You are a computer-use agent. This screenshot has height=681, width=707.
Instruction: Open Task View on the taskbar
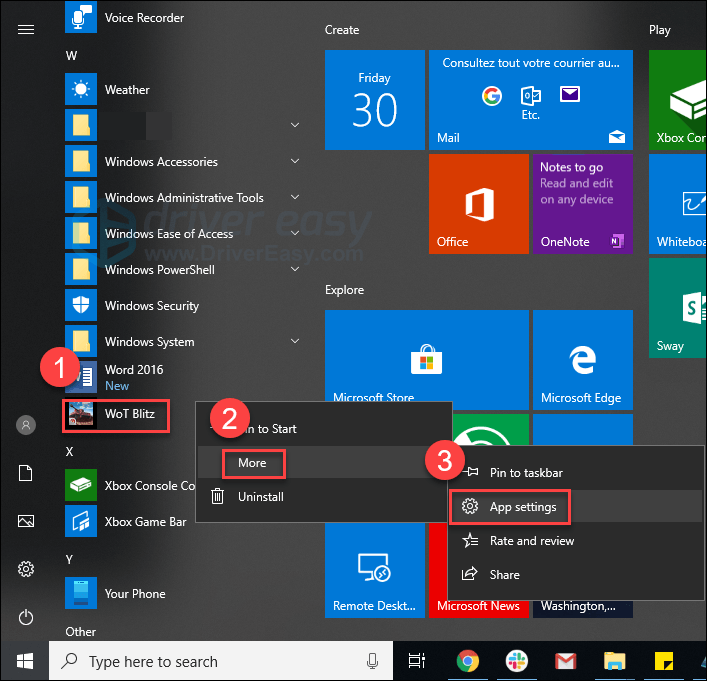pos(417,661)
